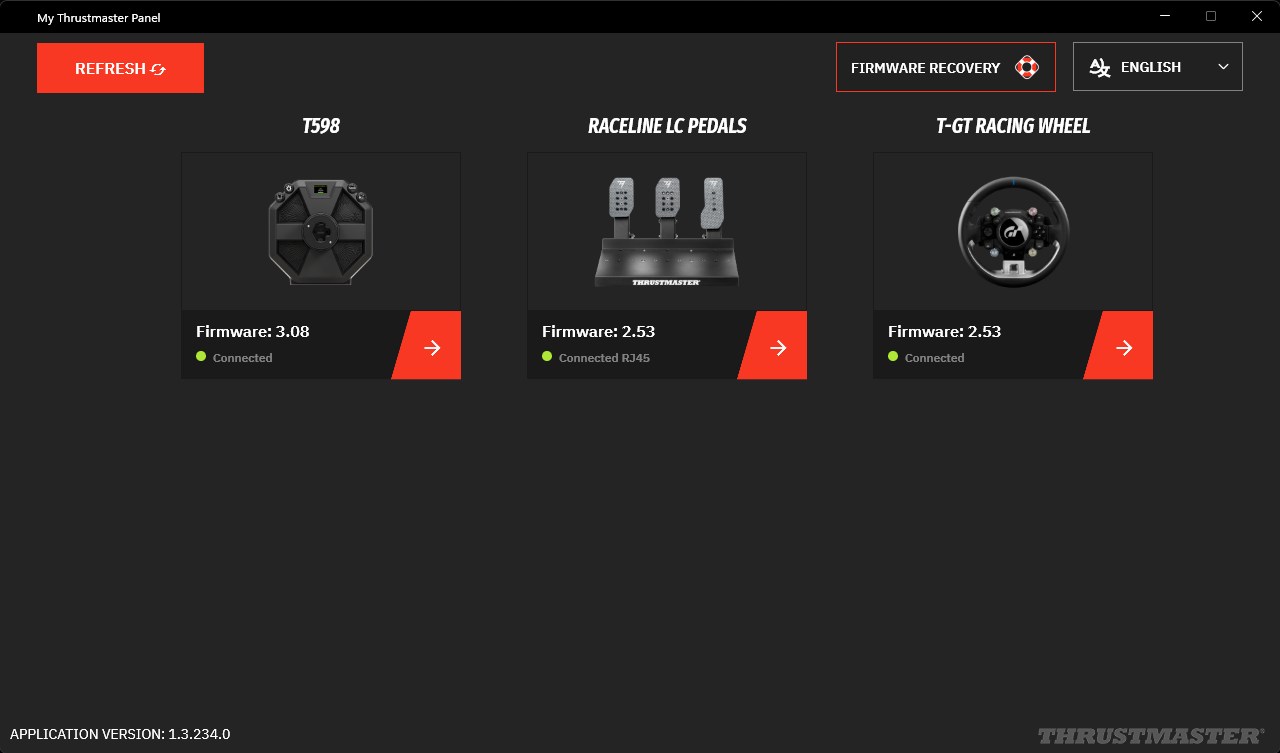This screenshot has width=1280, height=753.
Task: Click the language translate icon
Action: [x=1099, y=67]
